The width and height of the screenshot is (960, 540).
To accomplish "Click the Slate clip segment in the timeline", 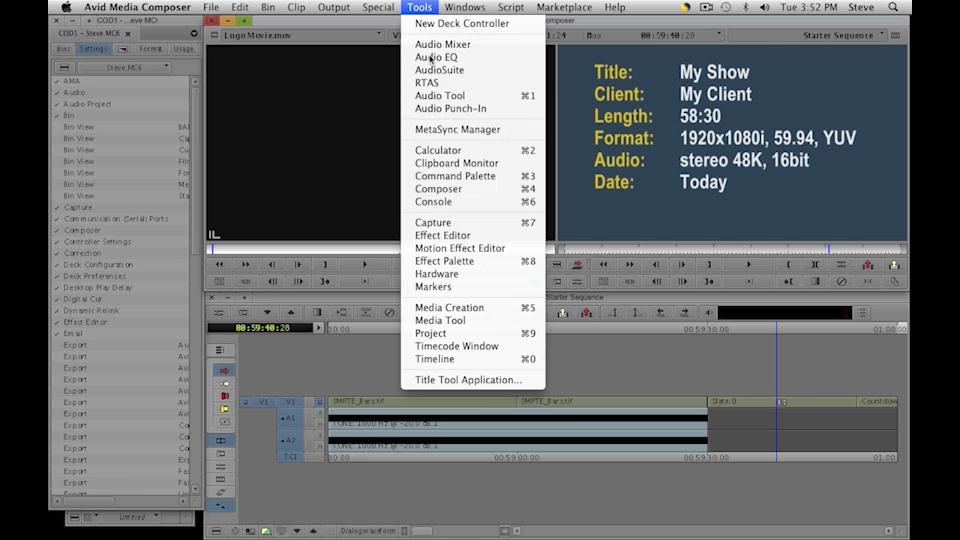I will (782, 402).
